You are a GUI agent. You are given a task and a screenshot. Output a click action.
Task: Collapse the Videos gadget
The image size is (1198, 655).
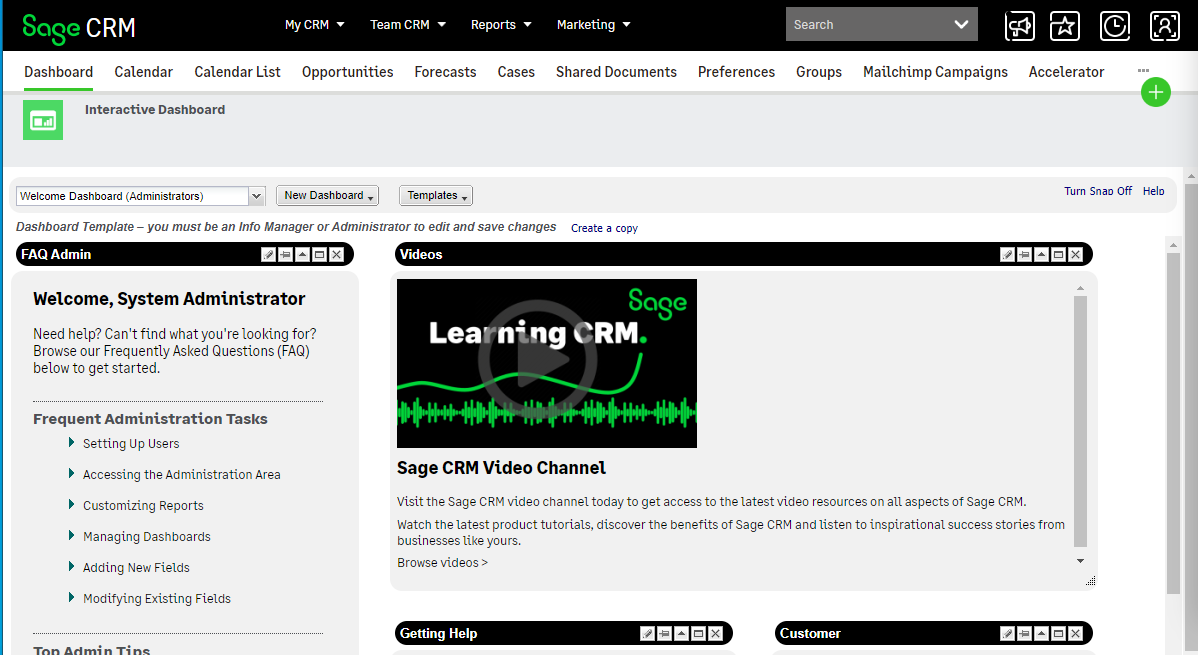click(x=1041, y=255)
